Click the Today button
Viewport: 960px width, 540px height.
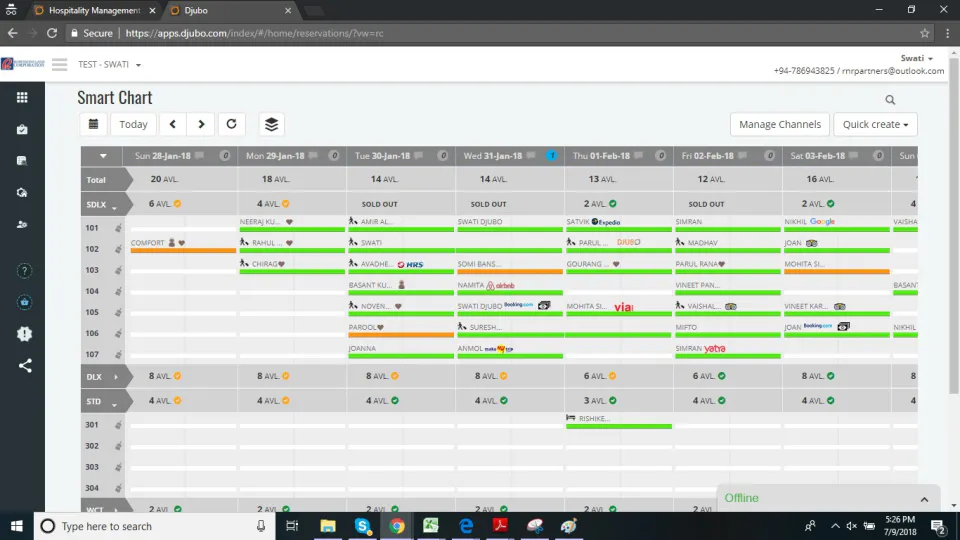tap(133, 124)
